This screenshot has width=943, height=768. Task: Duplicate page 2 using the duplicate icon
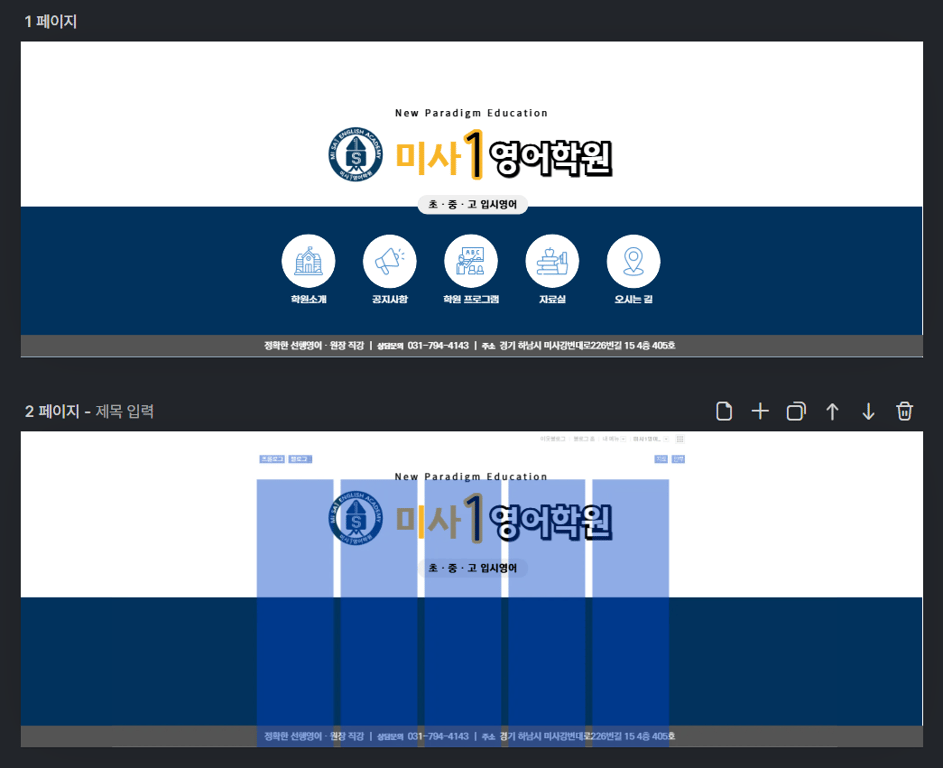(x=796, y=411)
